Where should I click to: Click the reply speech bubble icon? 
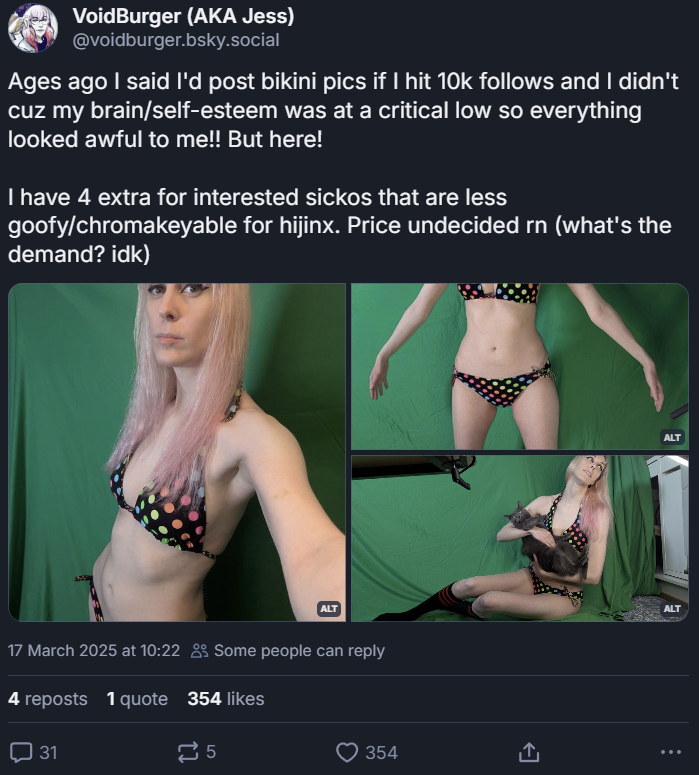[x=21, y=753]
